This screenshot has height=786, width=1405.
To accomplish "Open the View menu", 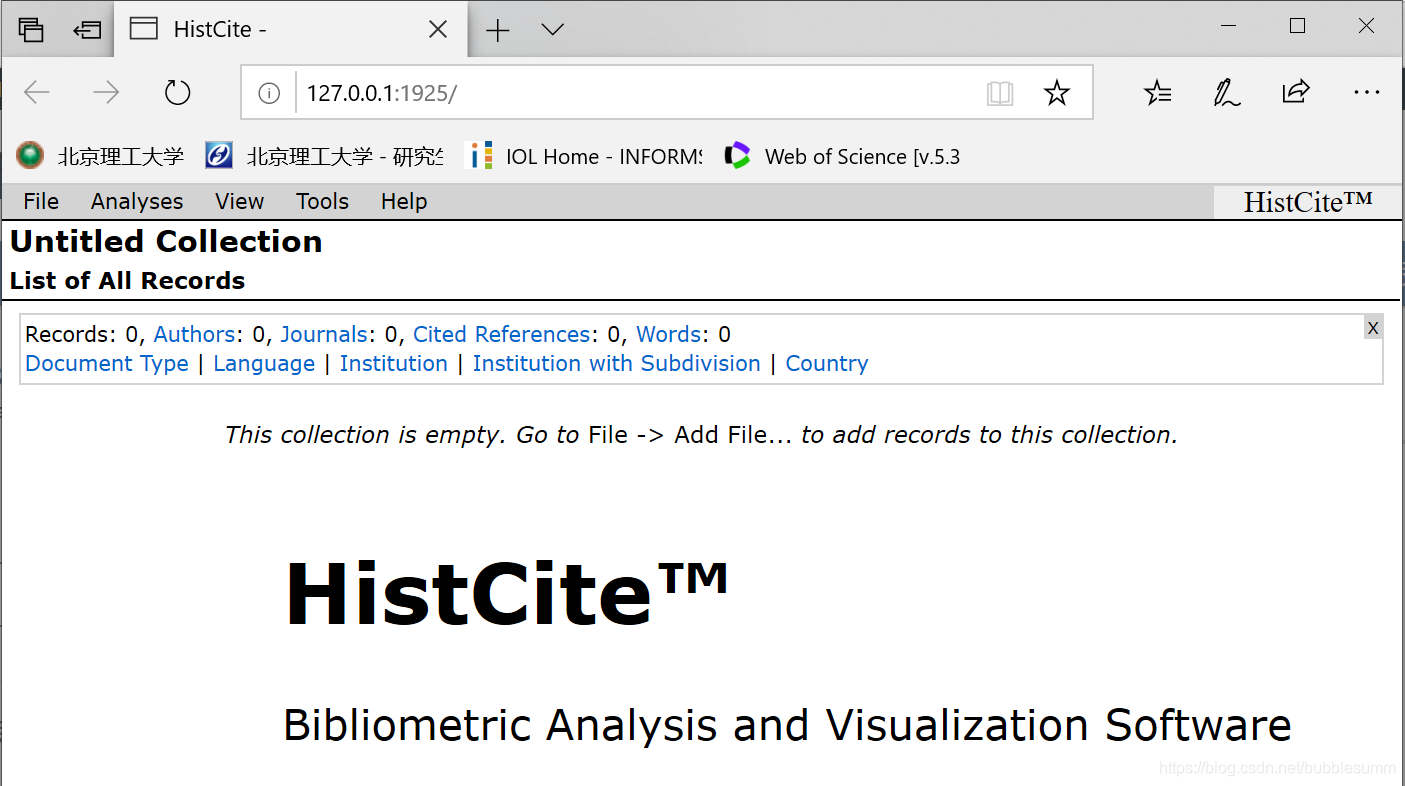I will [x=239, y=201].
